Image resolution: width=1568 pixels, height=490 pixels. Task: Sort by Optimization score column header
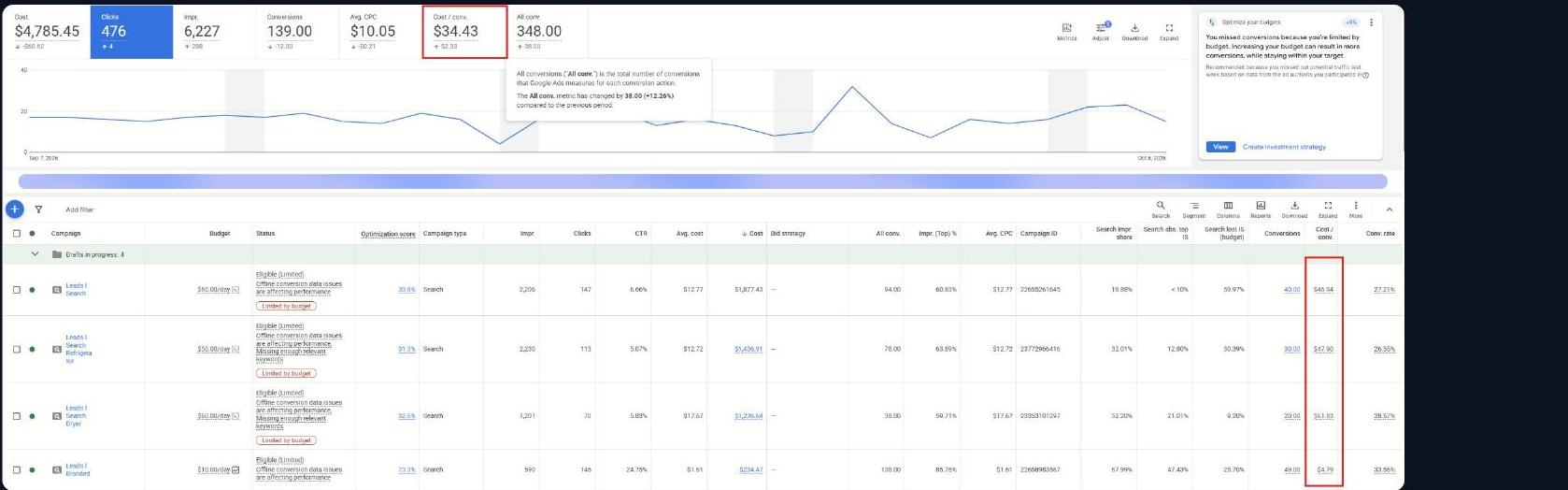click(x=388, y=234)
